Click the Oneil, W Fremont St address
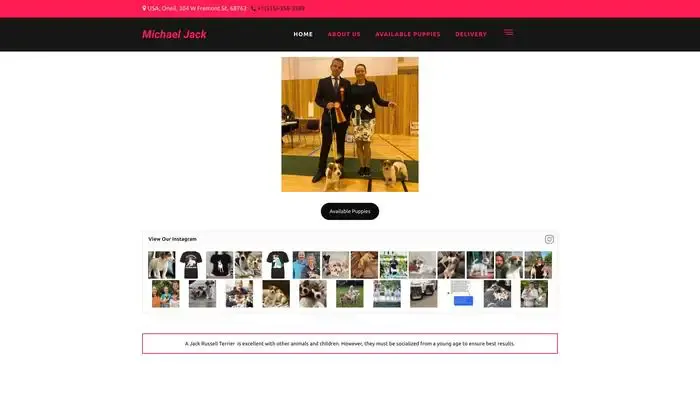 click(x=197, y=8)
